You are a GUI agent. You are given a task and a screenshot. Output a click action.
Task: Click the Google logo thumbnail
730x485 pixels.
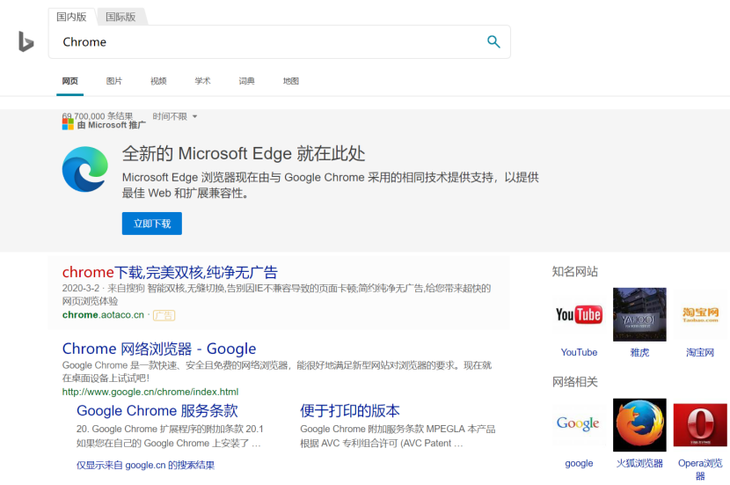(x=579, y=425)
